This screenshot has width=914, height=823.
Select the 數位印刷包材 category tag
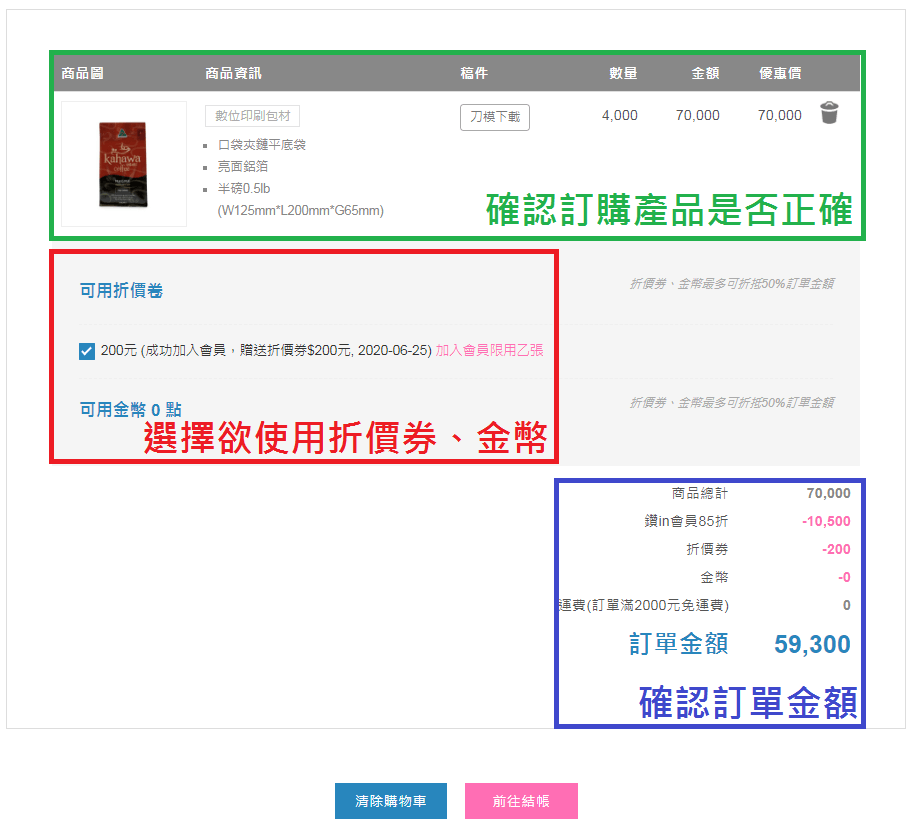(251, 115)
